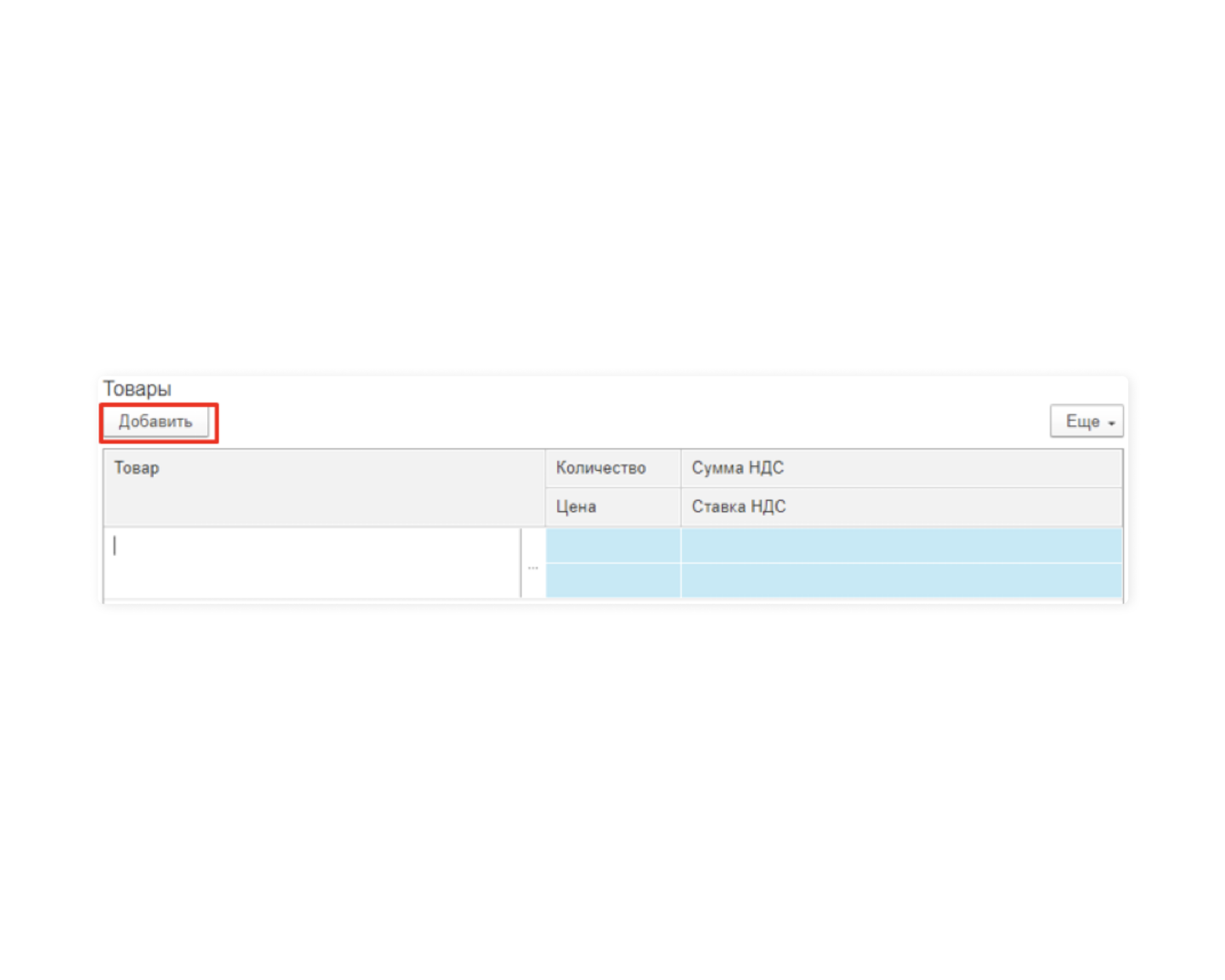1225x980 pixels.
Task: Select the Ставка НДС cell in new row
Action: tap(902, 580)
